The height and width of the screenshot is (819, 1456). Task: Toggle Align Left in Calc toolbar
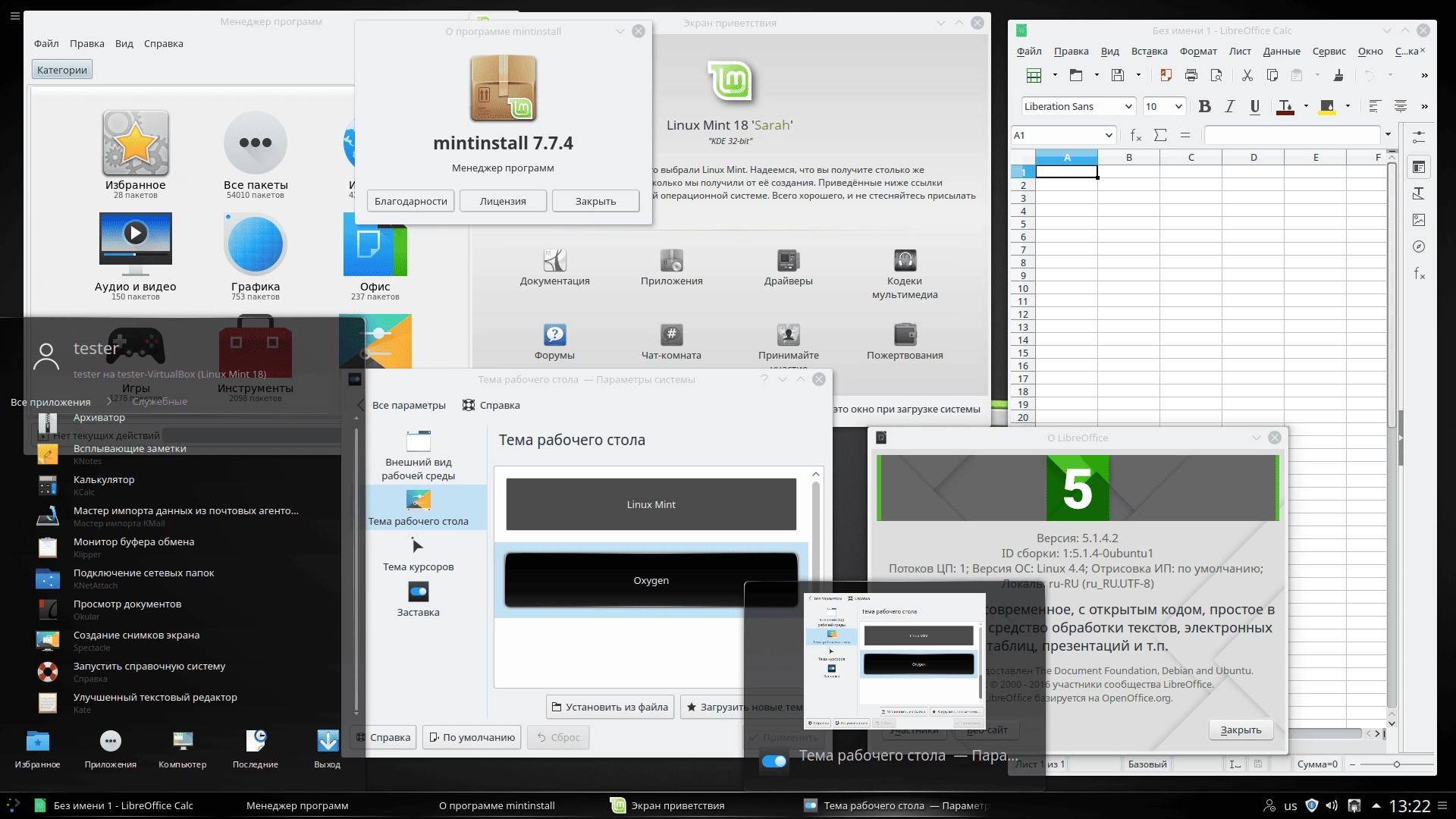click(x=1375, y=106)
